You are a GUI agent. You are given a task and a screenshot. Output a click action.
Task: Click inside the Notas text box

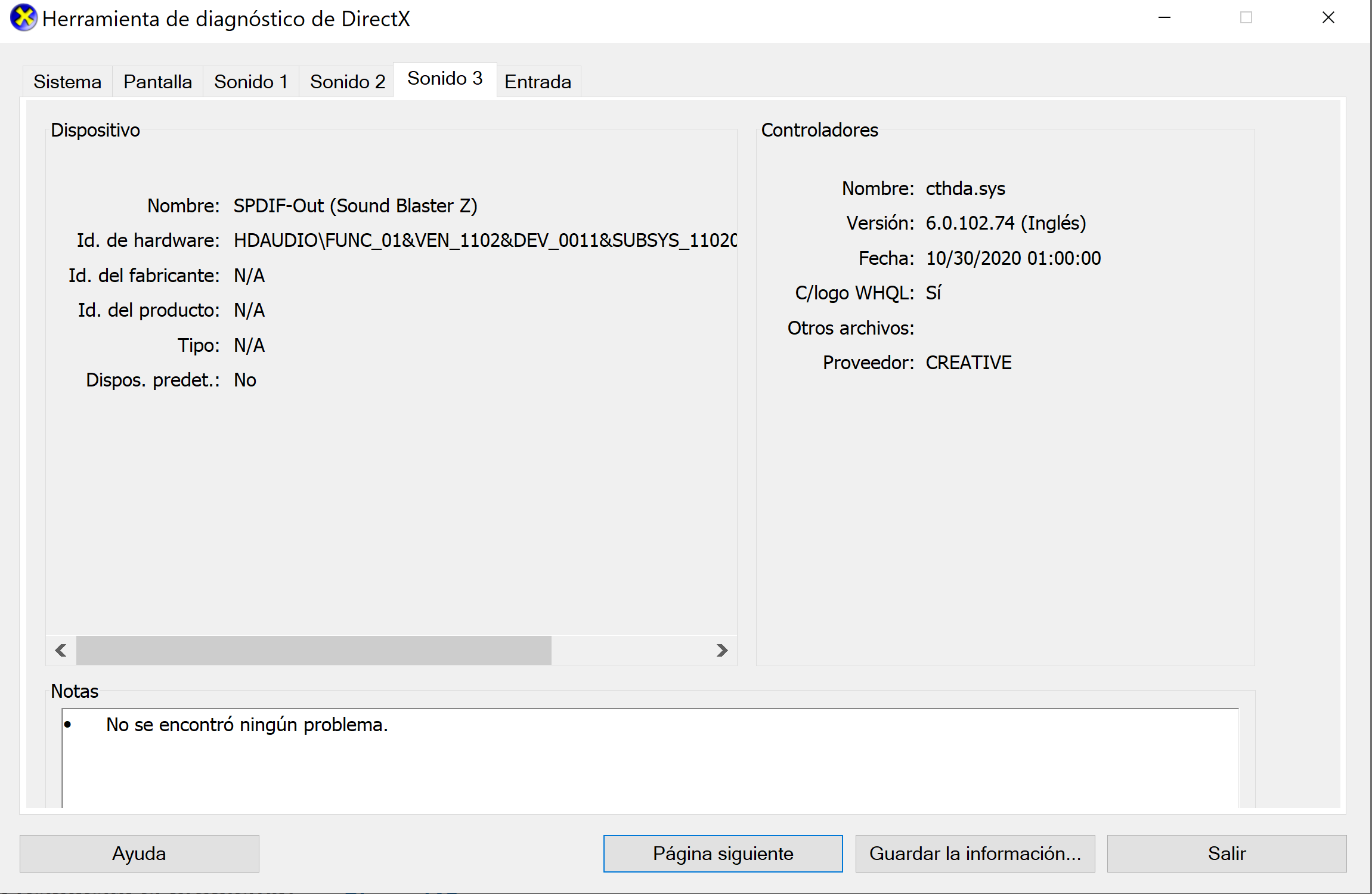pyautogui.click(x=650, y=763)
